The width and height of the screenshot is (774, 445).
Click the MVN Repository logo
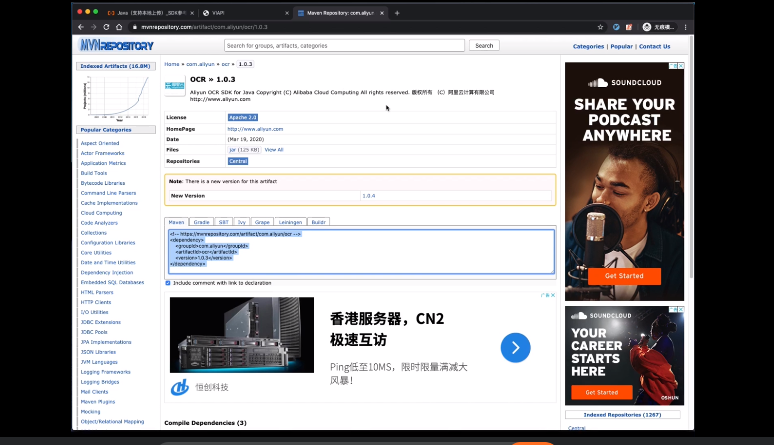pos(116,45)
